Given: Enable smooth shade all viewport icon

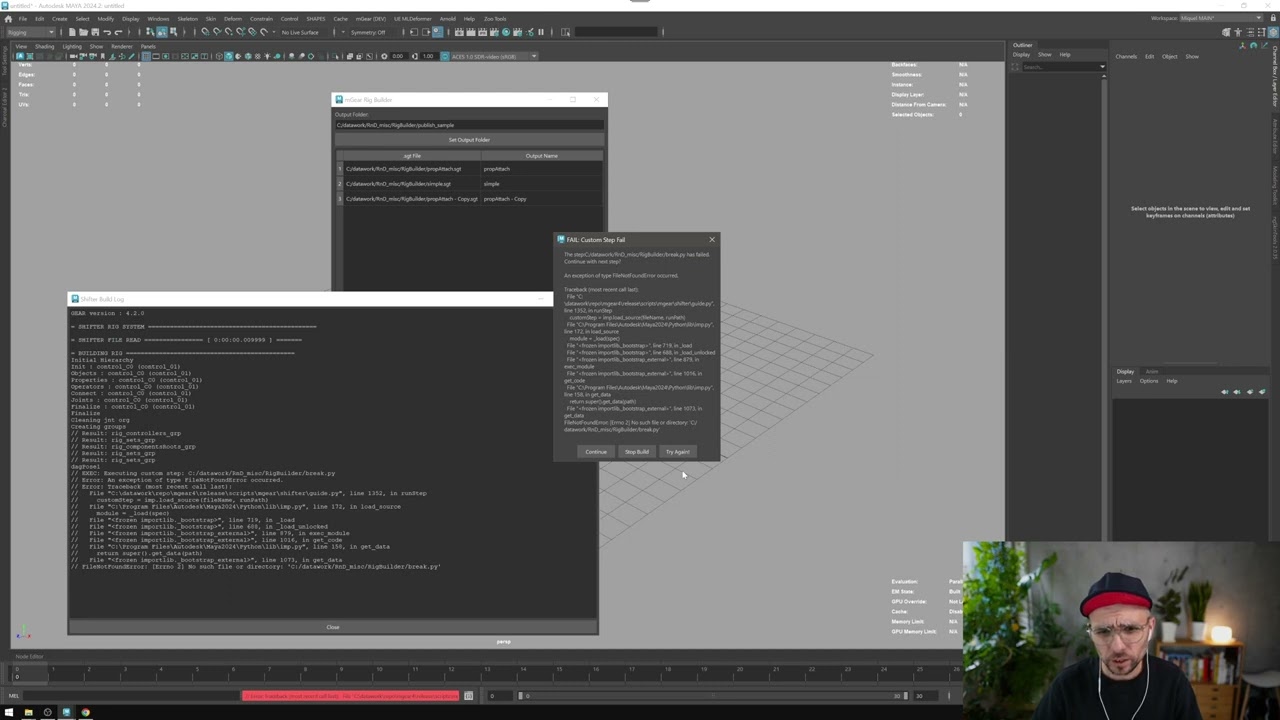Looking at the screenshot, I should click(228, 56).
